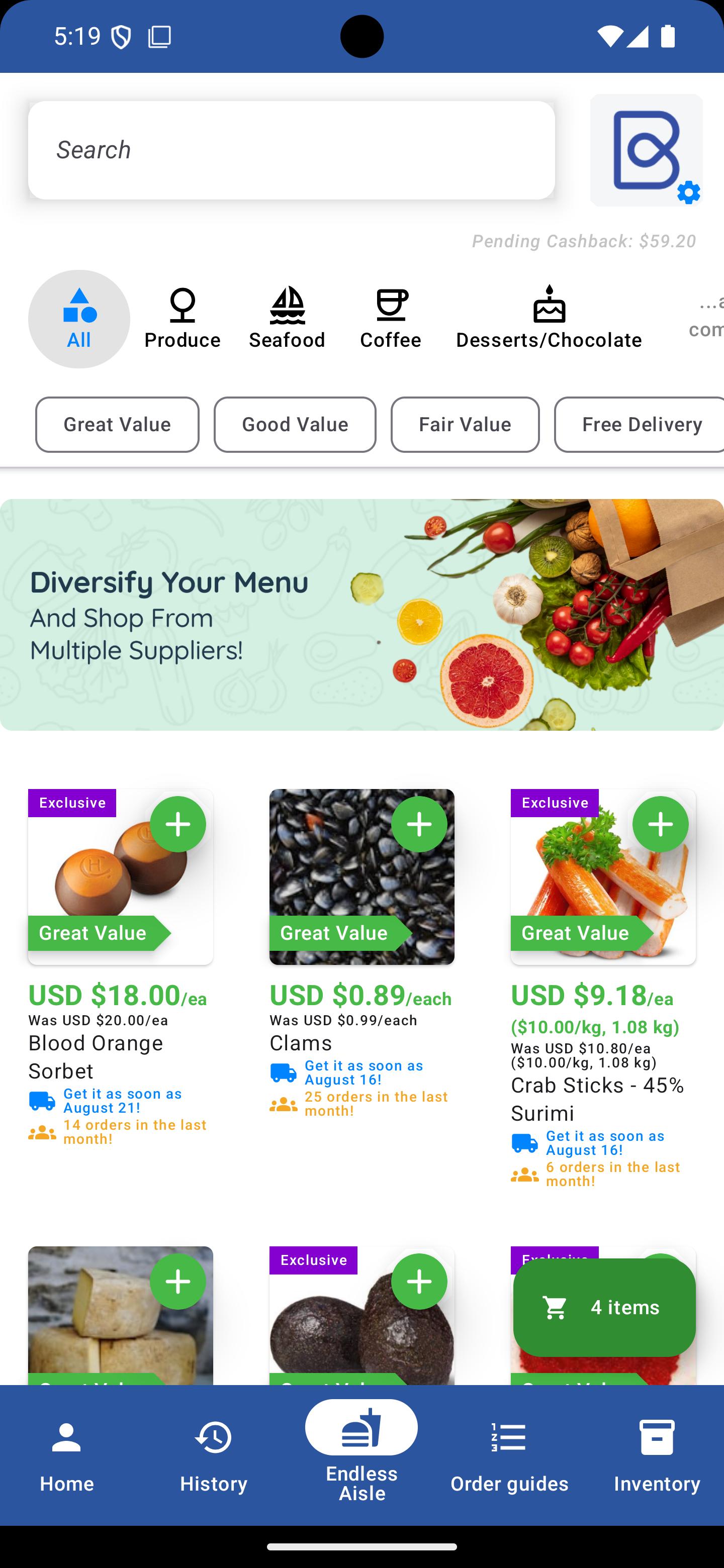
Task: Switch to the History tab
Action: [214, 1456]
